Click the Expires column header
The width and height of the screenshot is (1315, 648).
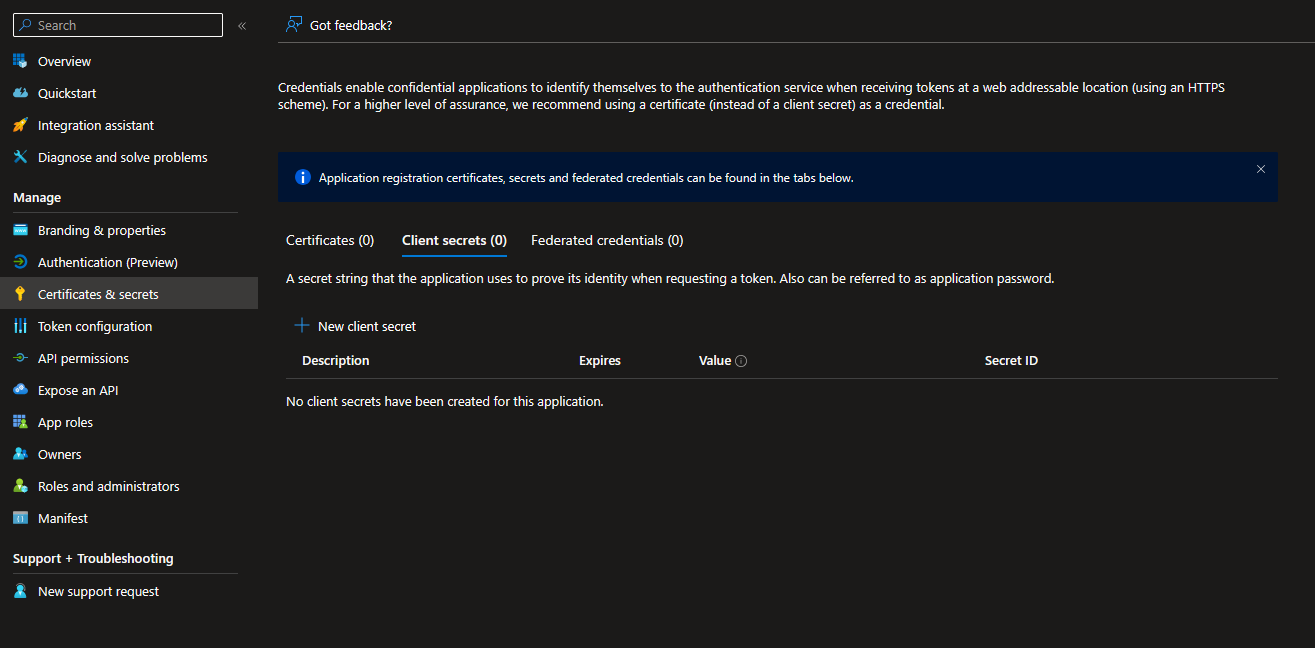(600, 361)
